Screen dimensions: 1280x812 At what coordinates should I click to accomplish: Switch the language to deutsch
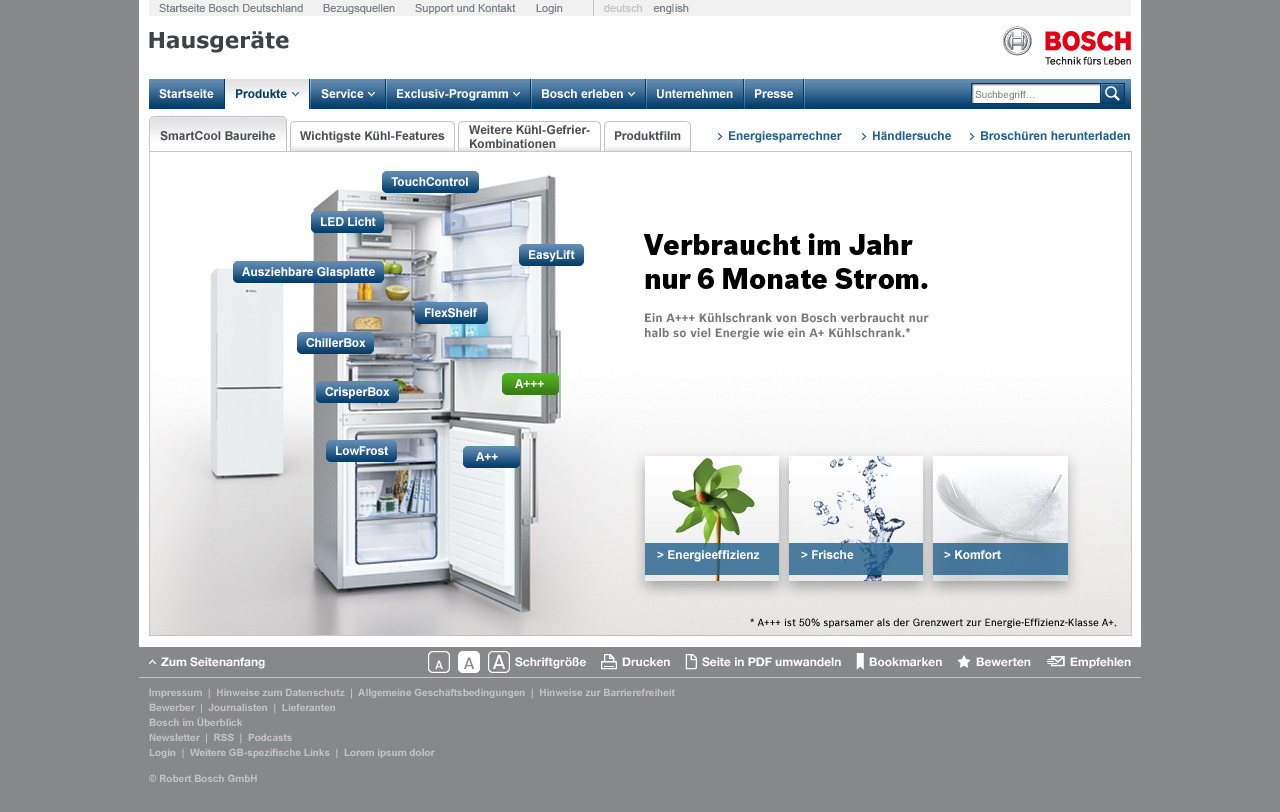pos(622,7)
